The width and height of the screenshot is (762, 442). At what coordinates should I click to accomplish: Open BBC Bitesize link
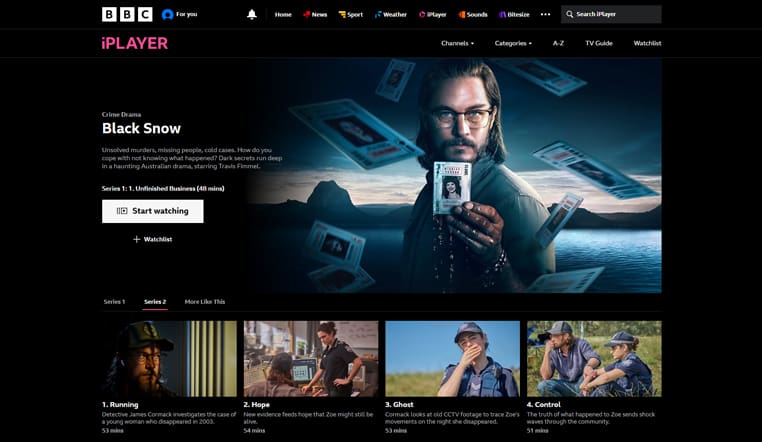pyautogui.click(x=514, y=15)
